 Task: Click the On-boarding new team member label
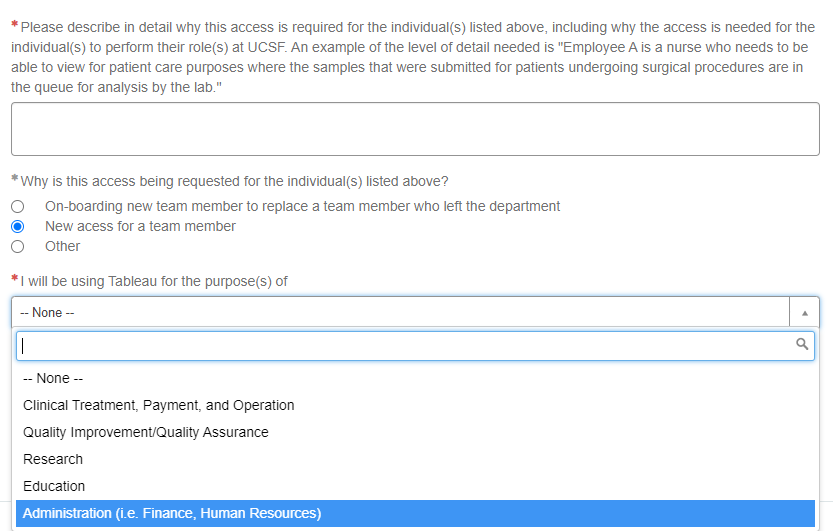pyautogui.click(x=302, y=206)
